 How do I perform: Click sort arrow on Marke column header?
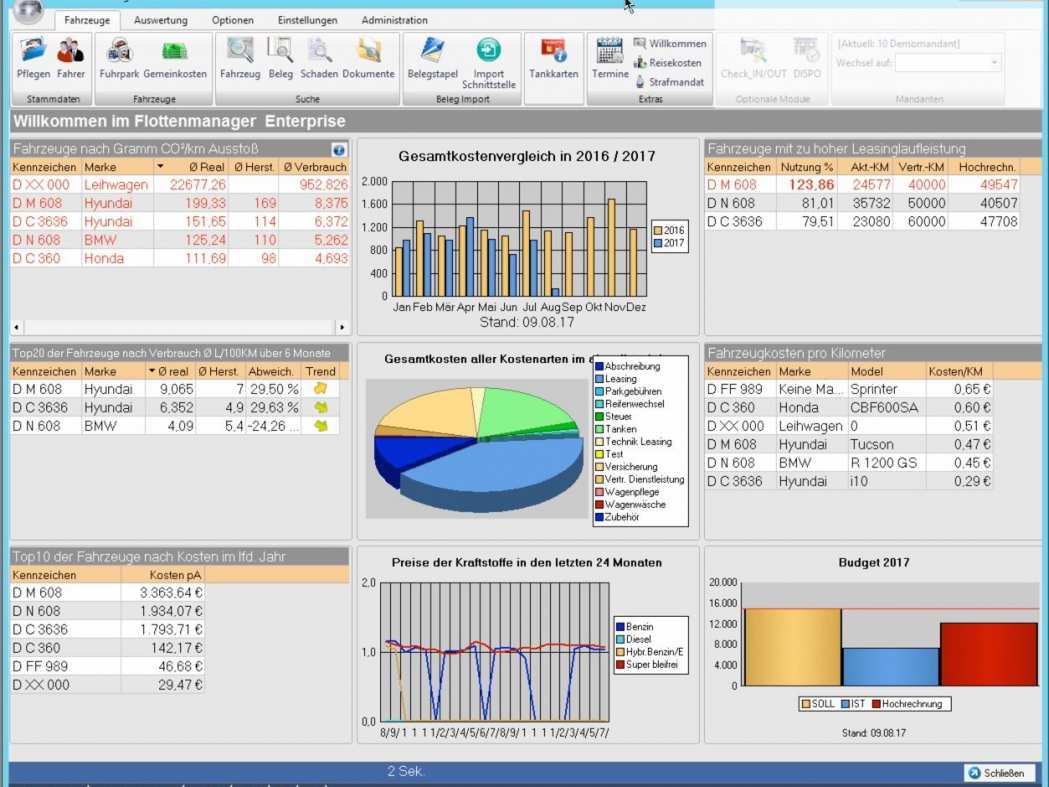point(160,167)
